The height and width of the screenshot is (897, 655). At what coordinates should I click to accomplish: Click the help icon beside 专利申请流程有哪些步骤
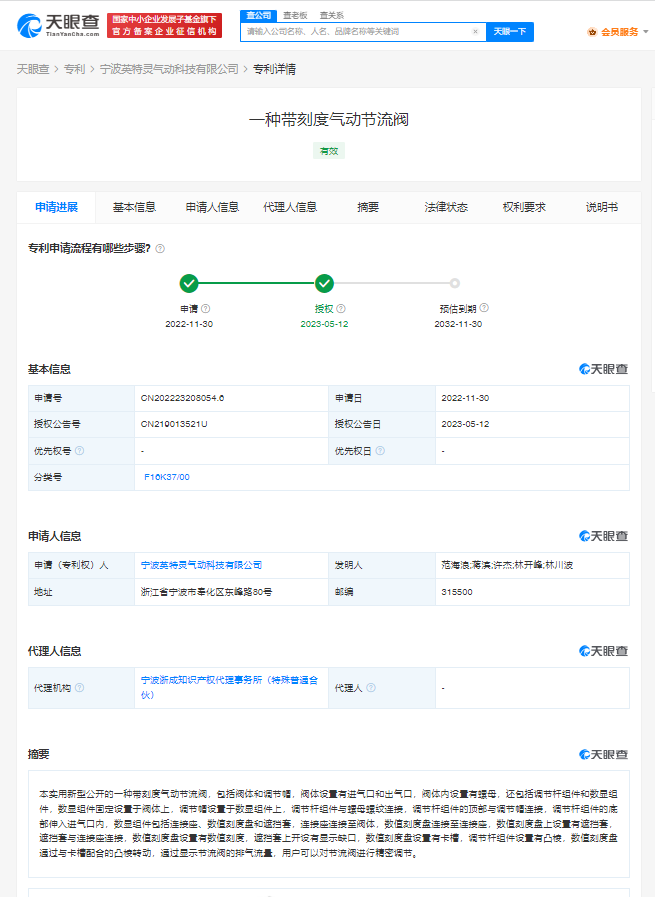[x=160, y=248]
